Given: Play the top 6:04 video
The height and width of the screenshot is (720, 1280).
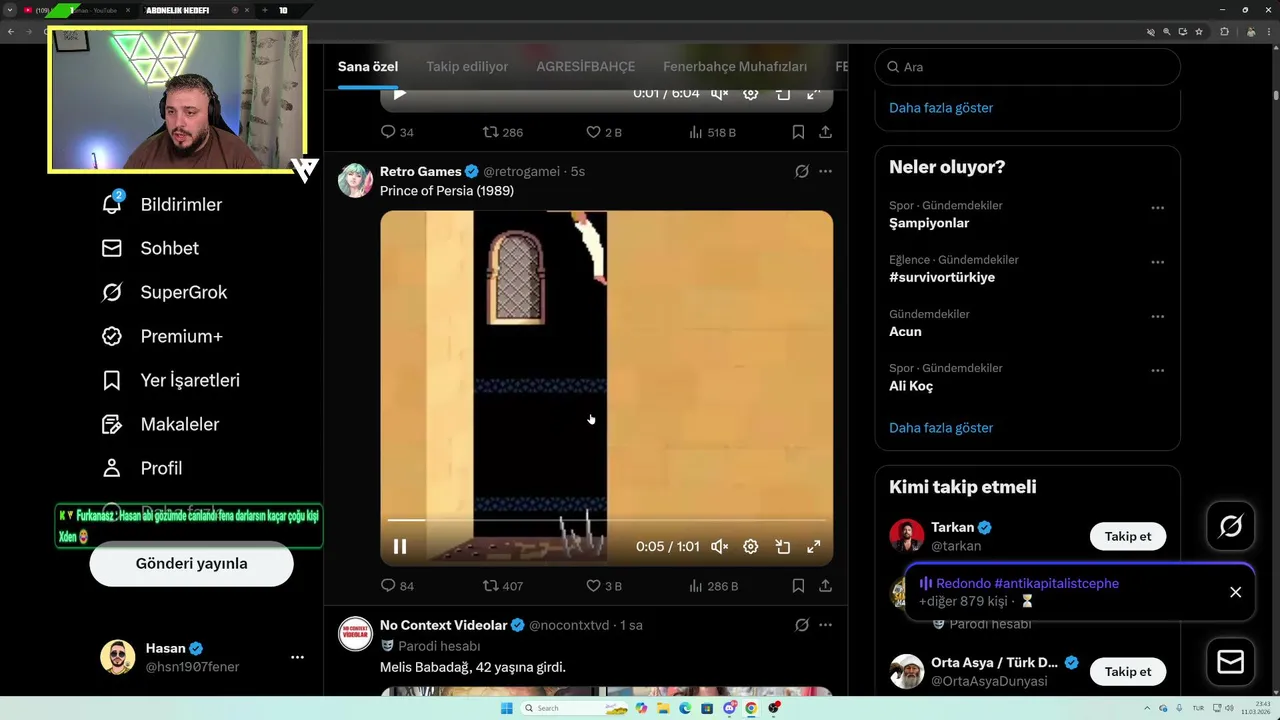Looking at the screenshot, I should click(x=400, y=94).
